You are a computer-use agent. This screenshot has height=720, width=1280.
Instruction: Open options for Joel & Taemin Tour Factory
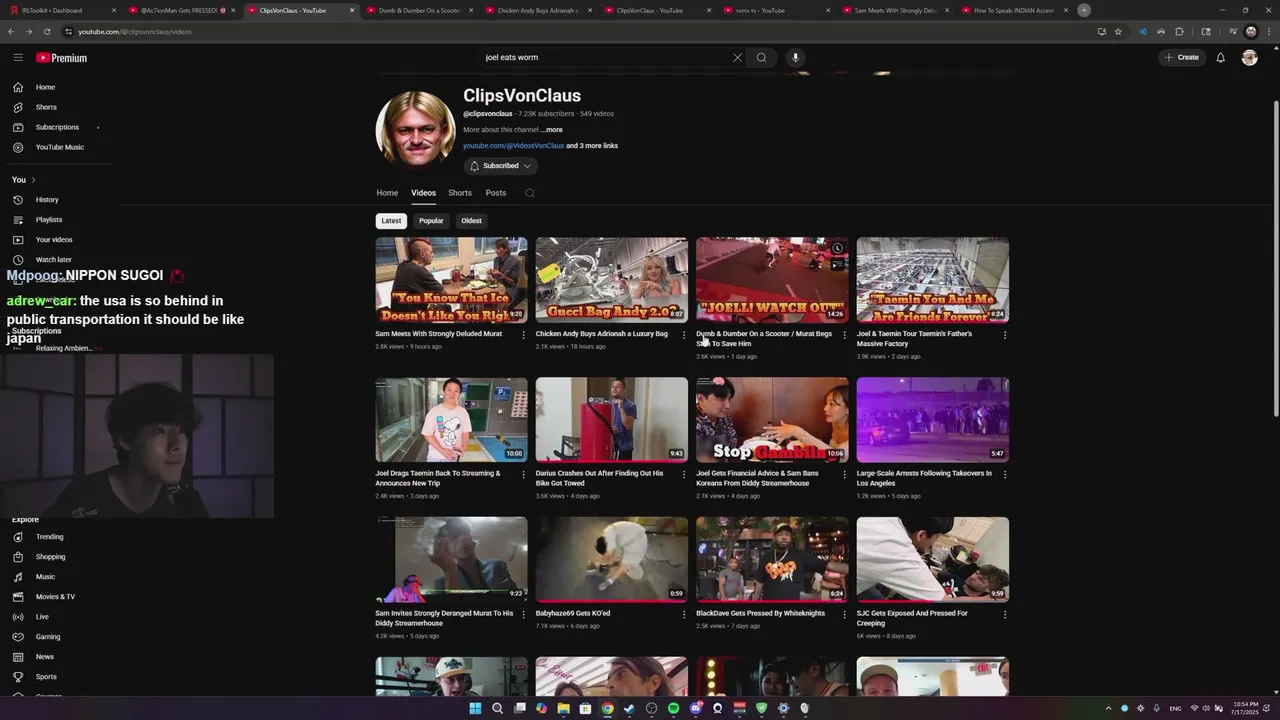(x=1004, y=335)
